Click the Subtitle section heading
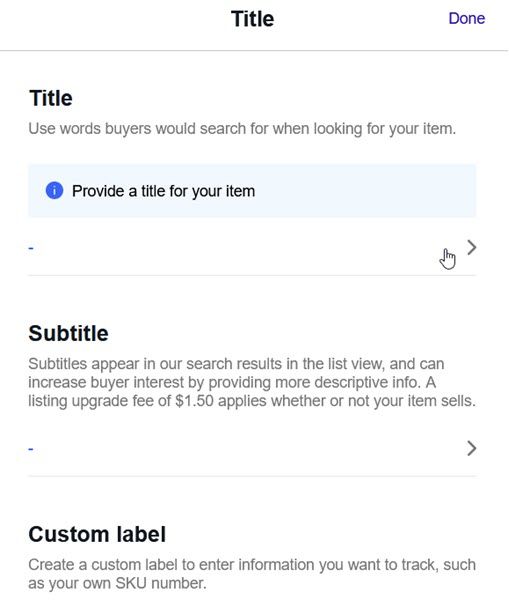Screen dimensions: 509x600 pos(69,333)
